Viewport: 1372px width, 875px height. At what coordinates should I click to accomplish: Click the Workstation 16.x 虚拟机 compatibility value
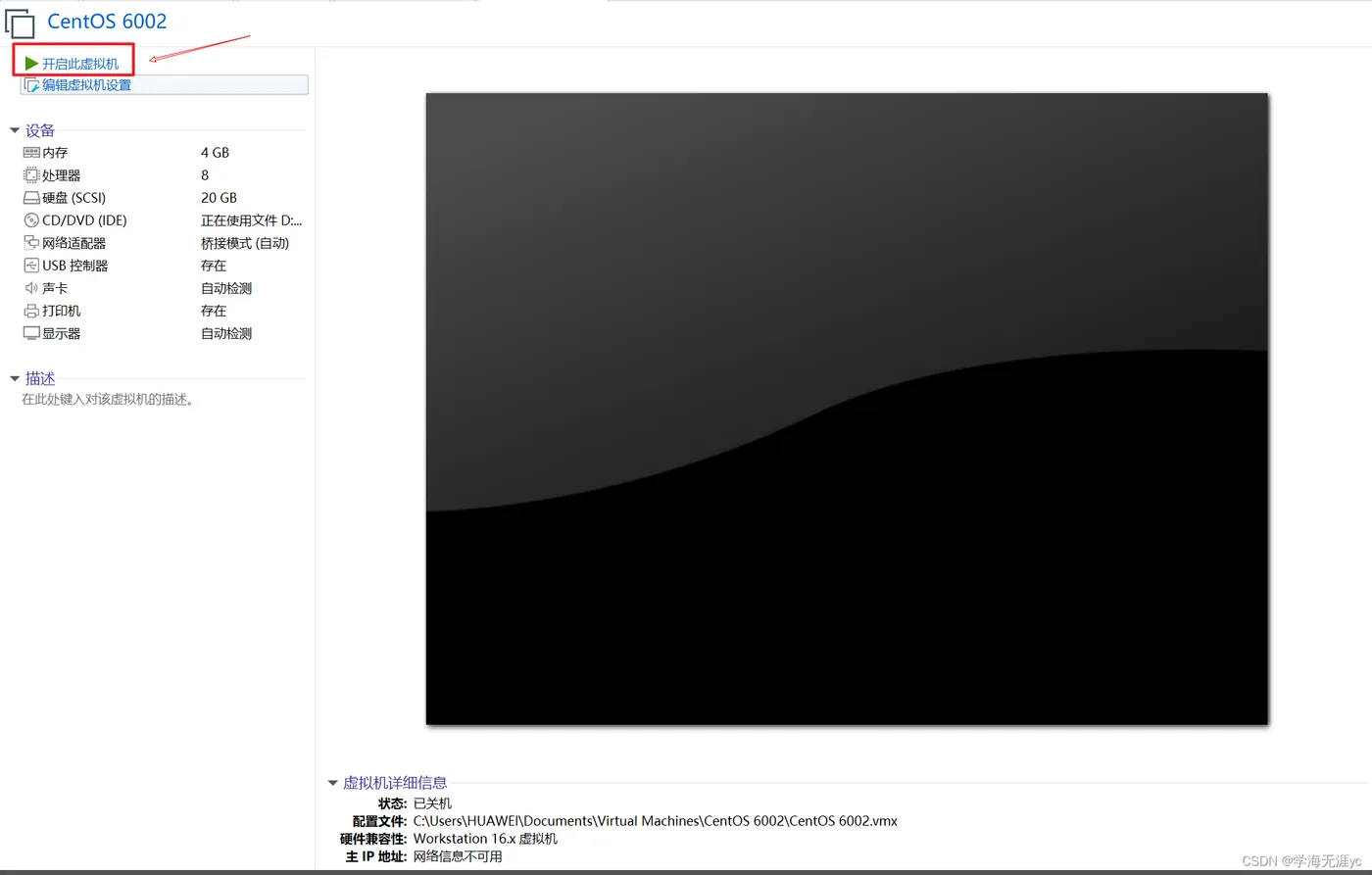pos(485,839)
